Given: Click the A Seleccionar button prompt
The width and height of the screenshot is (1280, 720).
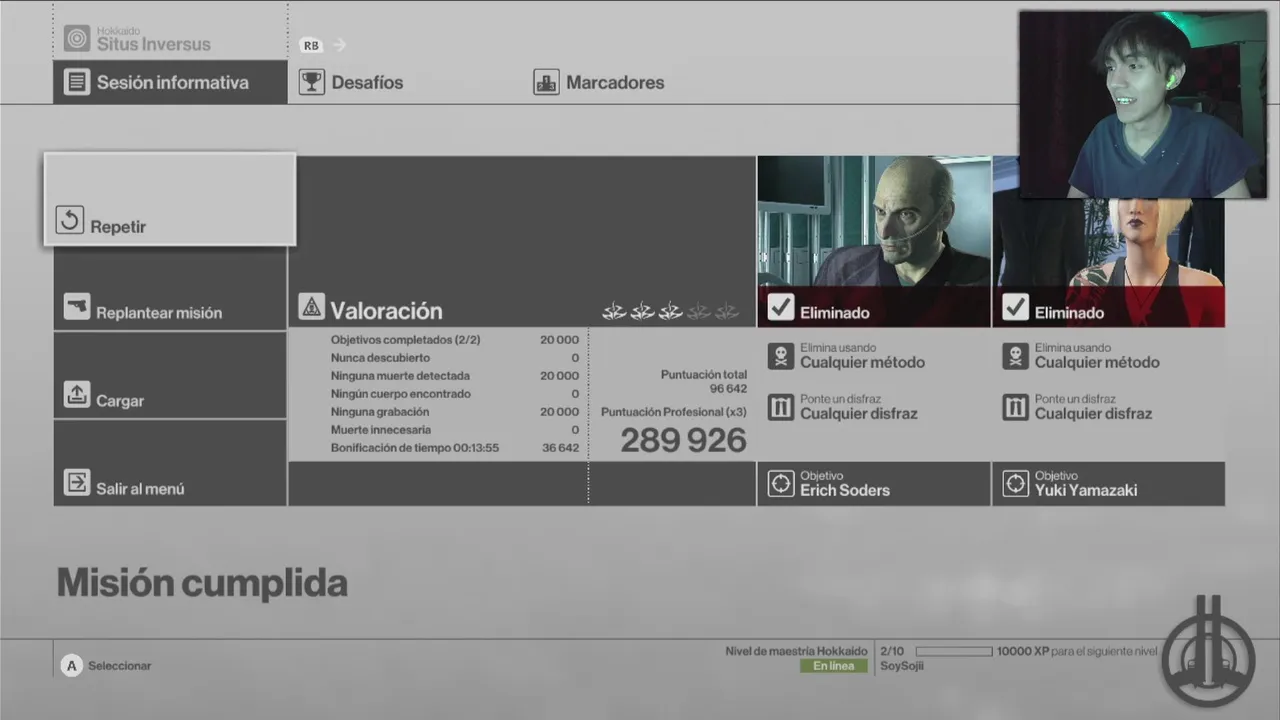Looking at the screenshot, I should [x=107, y=665].
